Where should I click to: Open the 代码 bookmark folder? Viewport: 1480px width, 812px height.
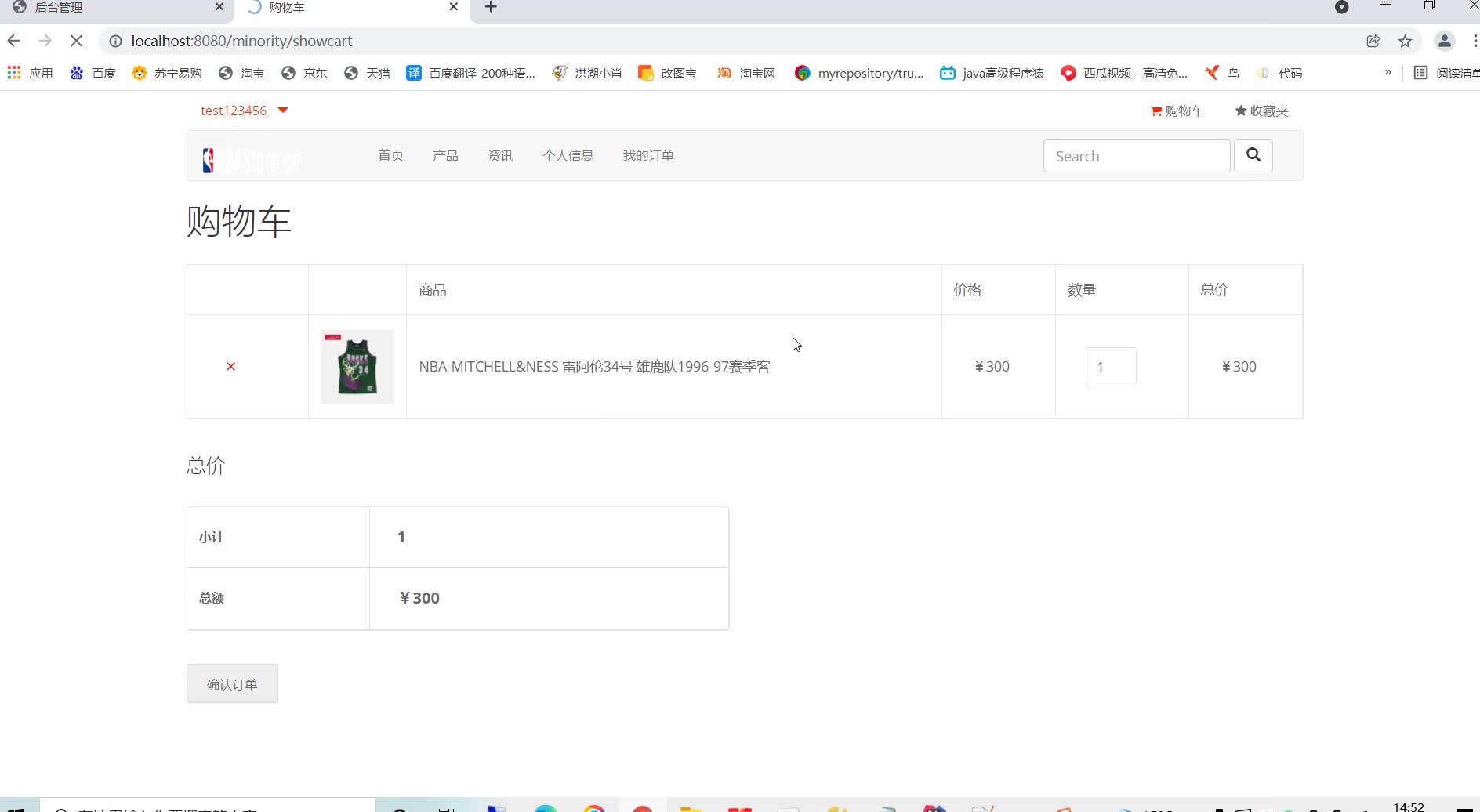pyautogui.click(x=1279, y=73)
